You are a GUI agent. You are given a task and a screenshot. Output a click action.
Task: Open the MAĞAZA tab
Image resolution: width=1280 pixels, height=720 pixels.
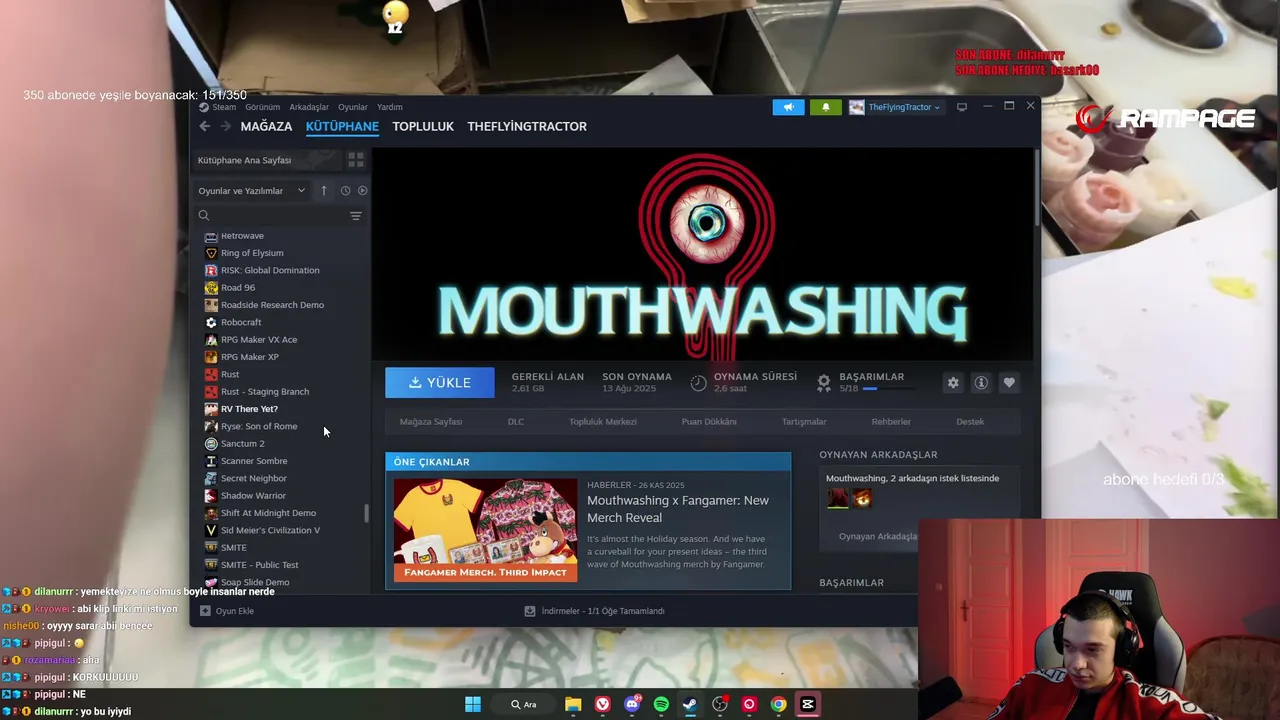tap(266, 126)
